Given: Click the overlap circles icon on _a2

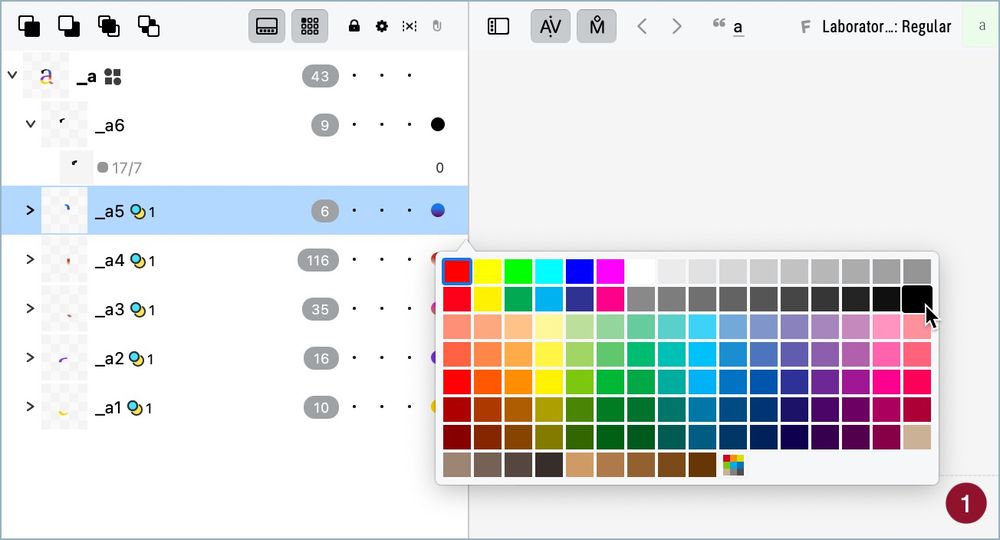Looking at the screenshot, I should [136, 358].
